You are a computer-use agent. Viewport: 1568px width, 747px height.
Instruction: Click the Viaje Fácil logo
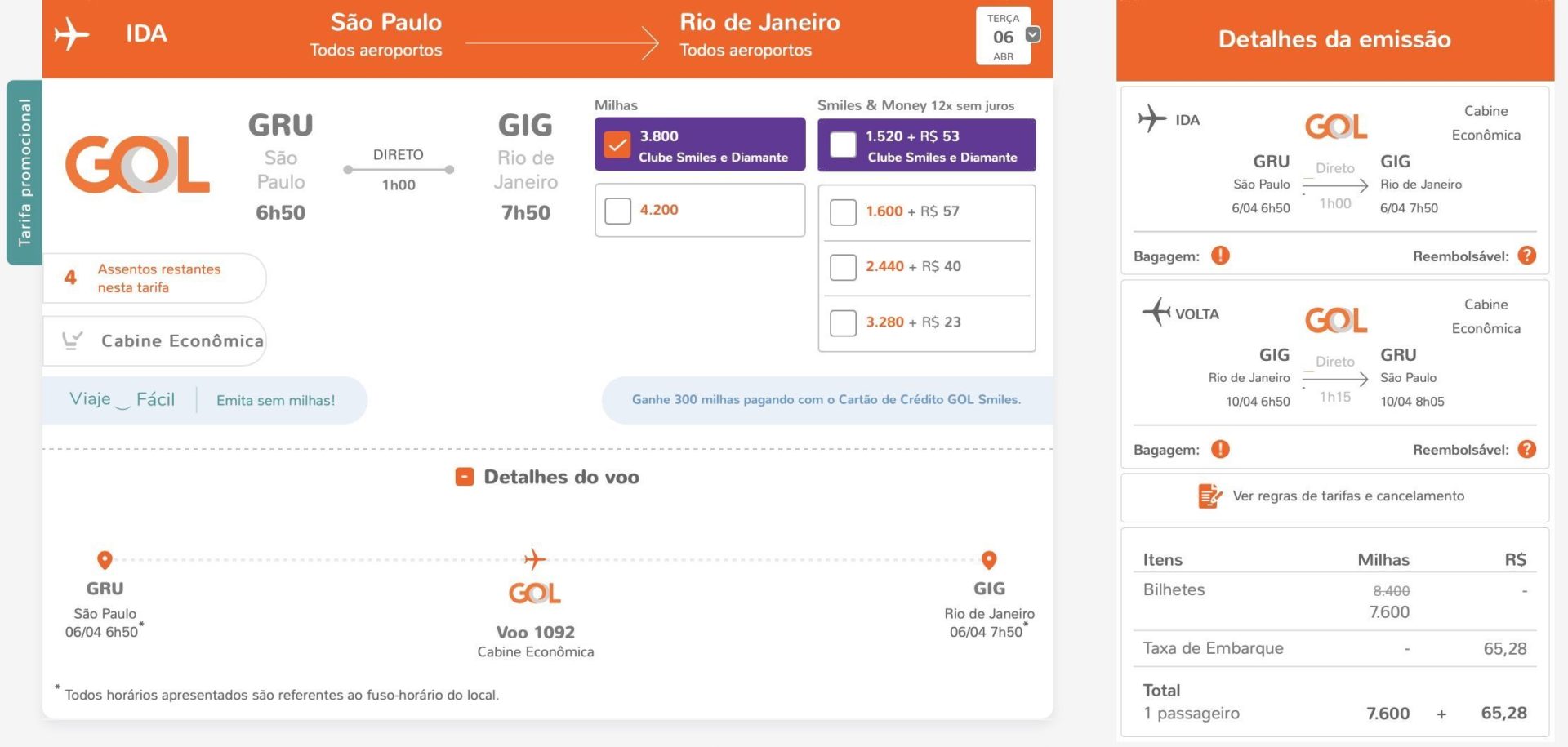pyautogui.click(x=122, y=399)
